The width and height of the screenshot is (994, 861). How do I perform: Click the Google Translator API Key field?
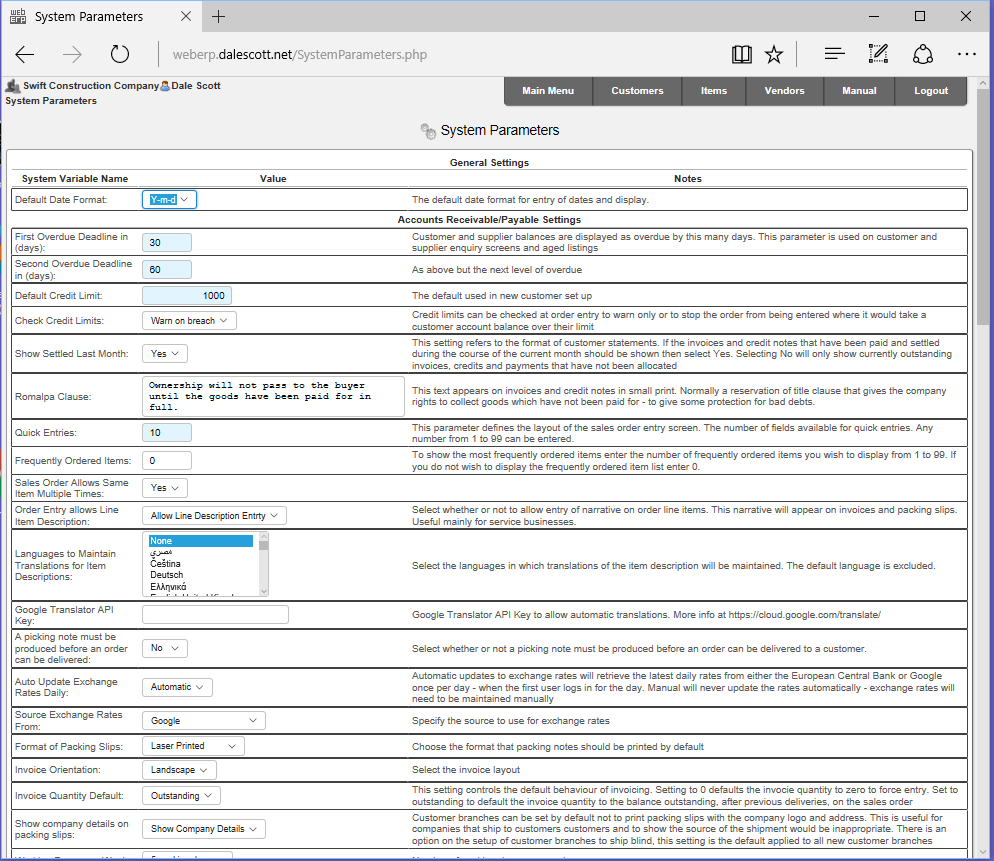coord(216,614)
